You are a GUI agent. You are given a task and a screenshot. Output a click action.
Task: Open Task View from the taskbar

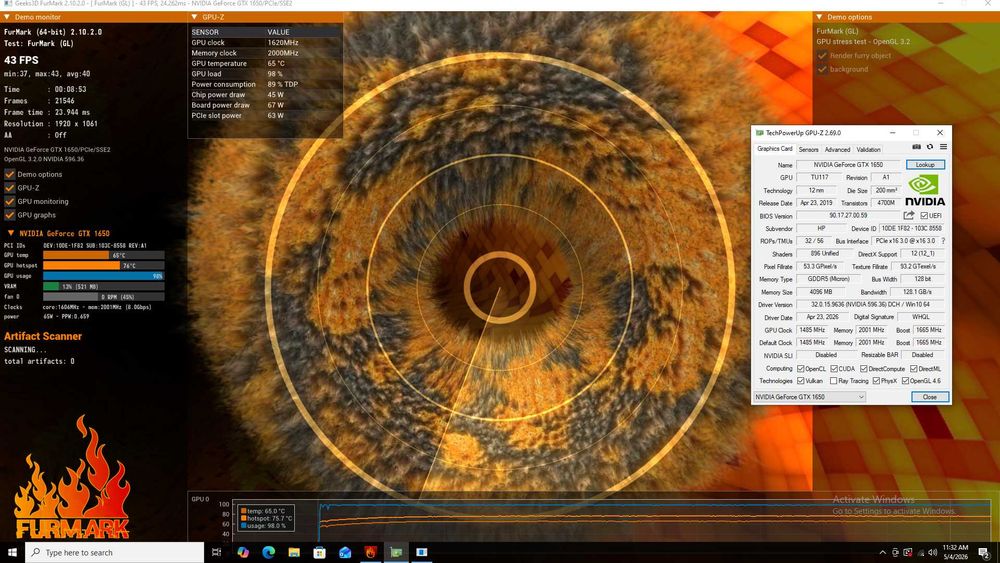coord(216,552)
